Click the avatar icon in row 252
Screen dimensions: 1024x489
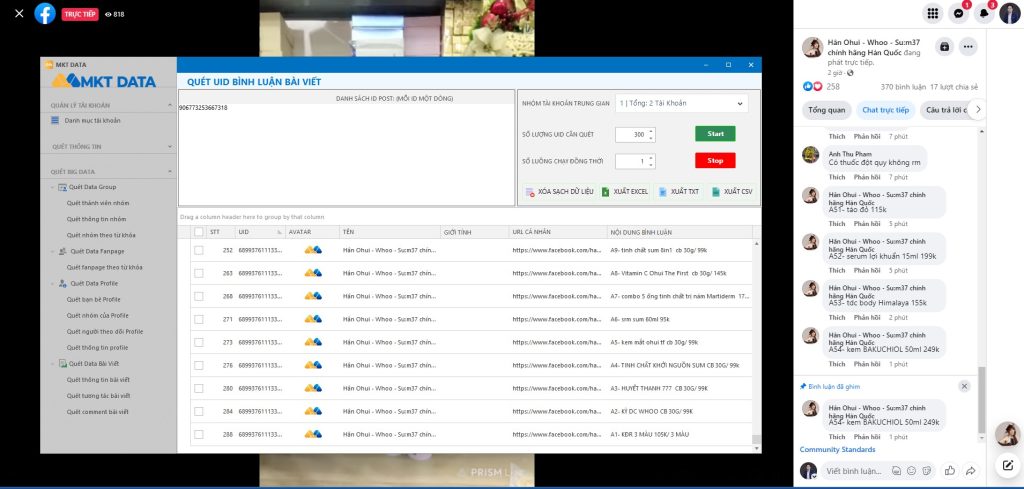tap(313, 249)
